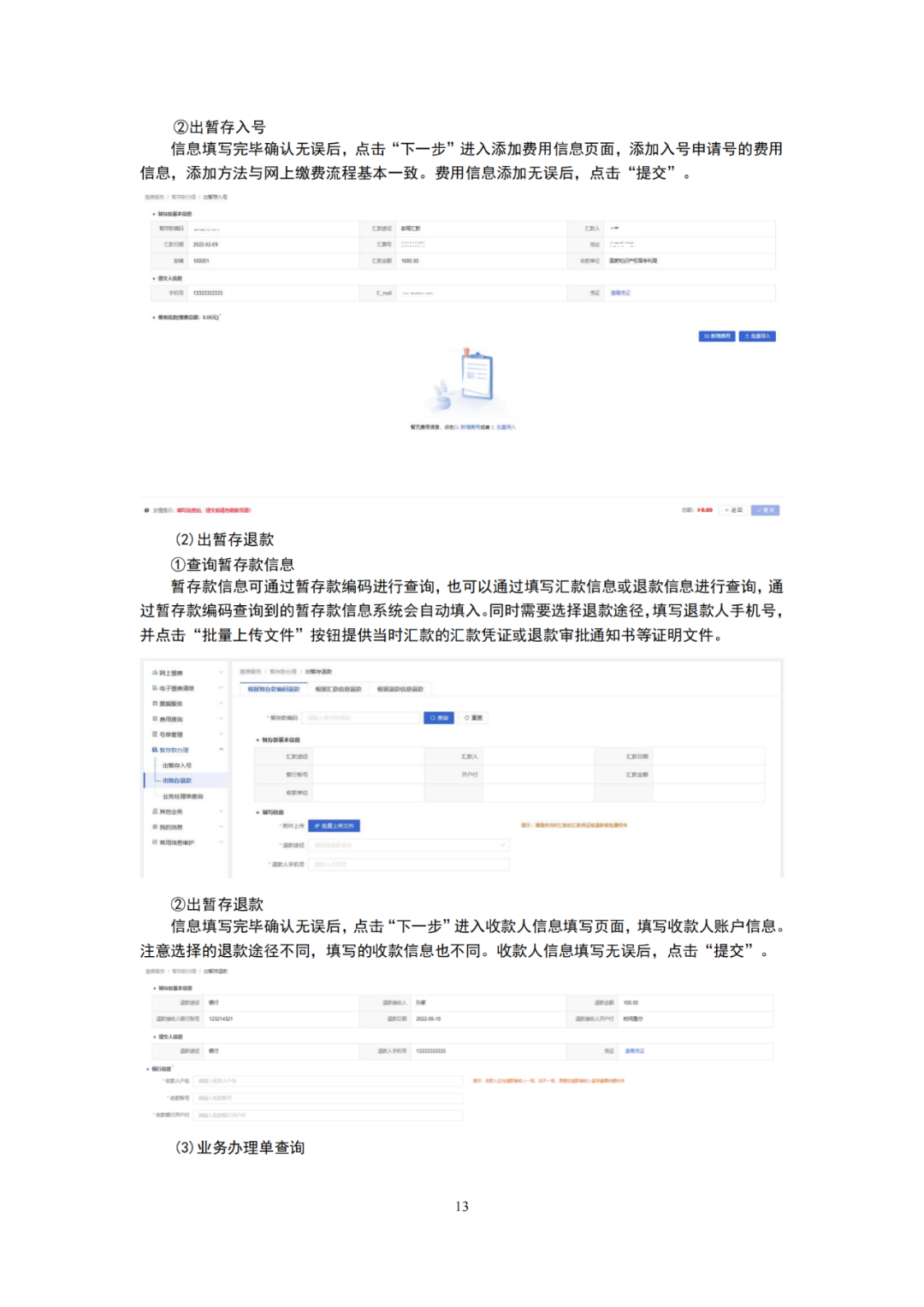Click the 我的消息 sidebar icon
The height and width of the screenshot is (1307, 924).
click(155, 827)
